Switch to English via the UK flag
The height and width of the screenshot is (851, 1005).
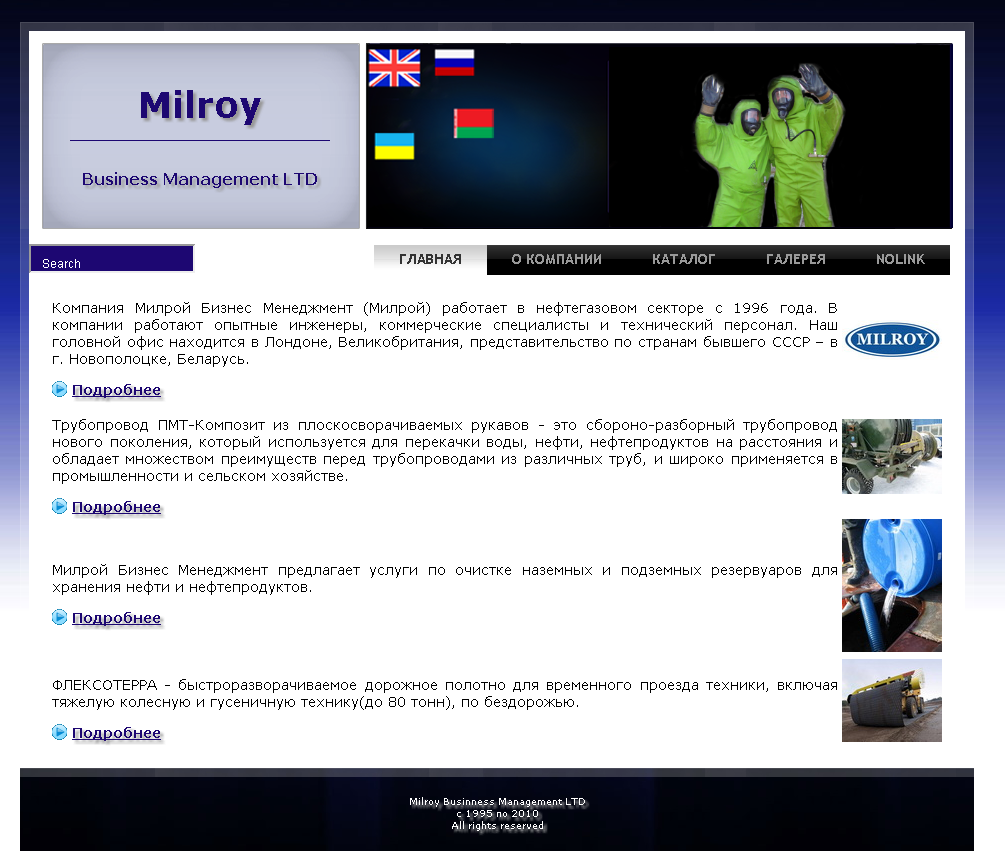[x=394, y=69]
